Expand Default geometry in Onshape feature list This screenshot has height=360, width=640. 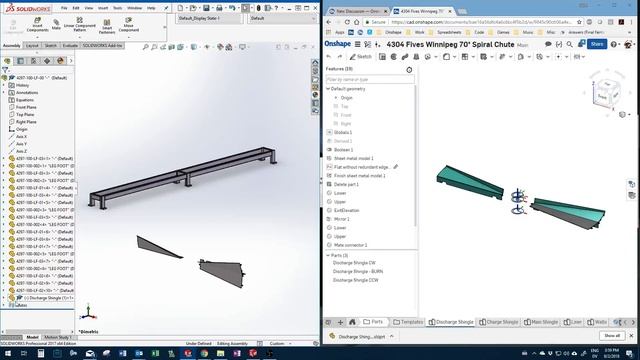coord(328,89)
